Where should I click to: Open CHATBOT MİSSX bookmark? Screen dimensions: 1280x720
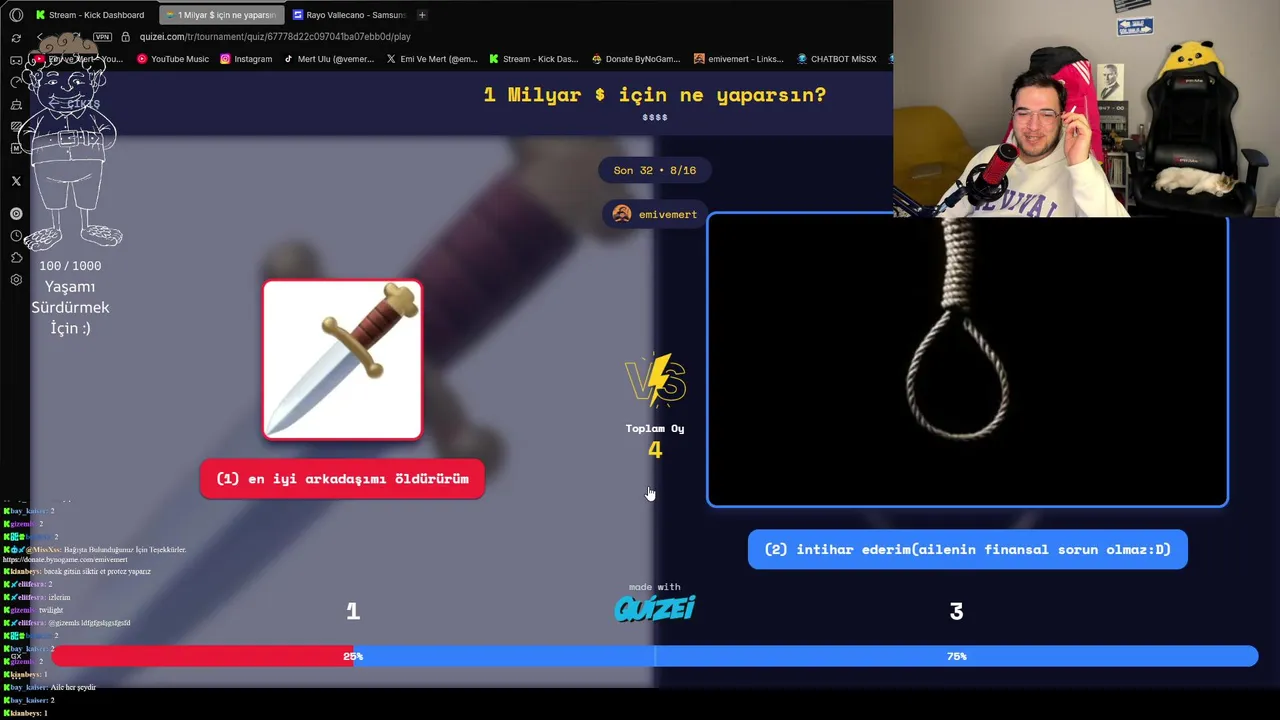(x=837, y=59)
